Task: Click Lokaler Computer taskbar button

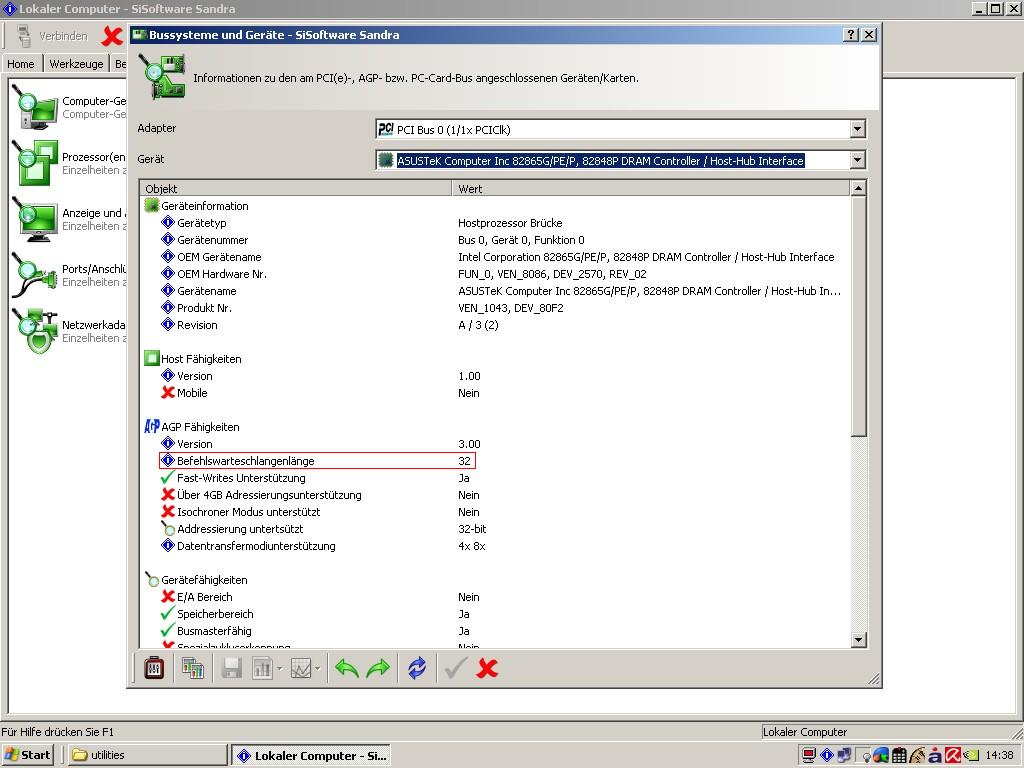Action: point(311,755)
